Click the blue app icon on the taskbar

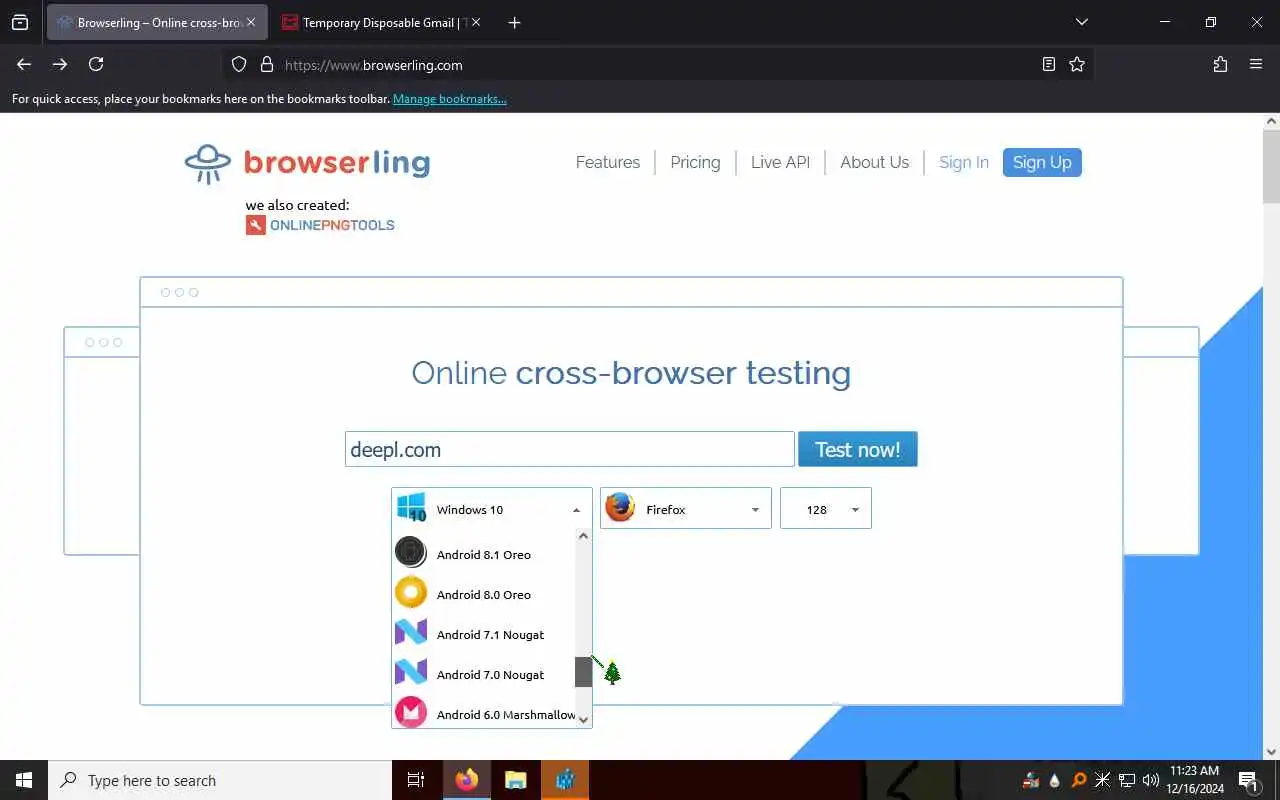tap(565, 780)
